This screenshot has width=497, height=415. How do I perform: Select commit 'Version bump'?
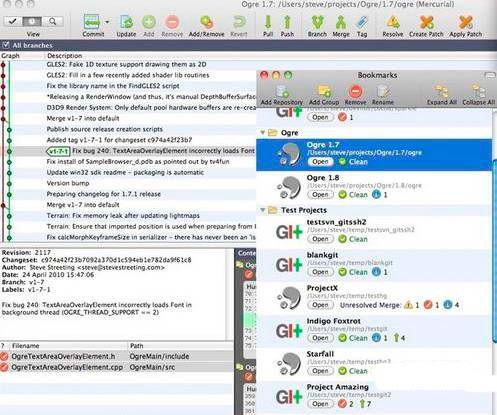128,183
